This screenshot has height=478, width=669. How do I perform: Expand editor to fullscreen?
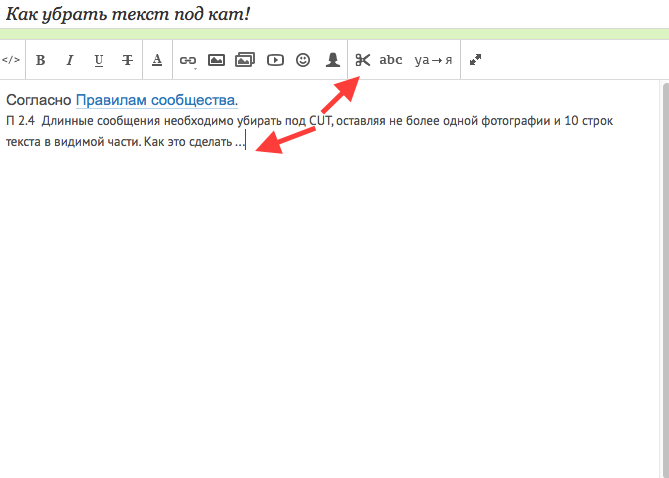(x=475, y=60)
